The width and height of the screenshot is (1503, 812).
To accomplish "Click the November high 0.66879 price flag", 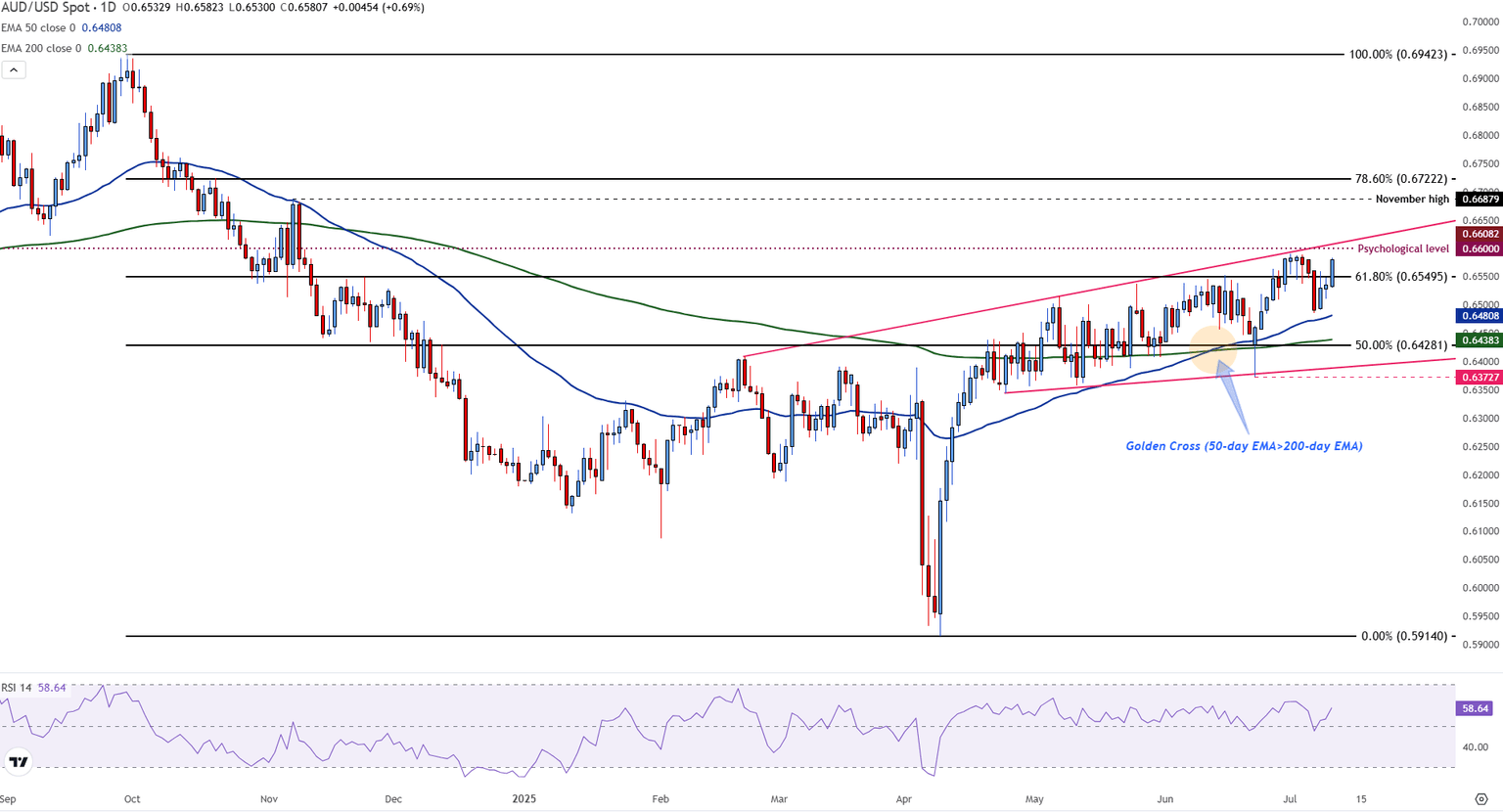I will 1476,200.
